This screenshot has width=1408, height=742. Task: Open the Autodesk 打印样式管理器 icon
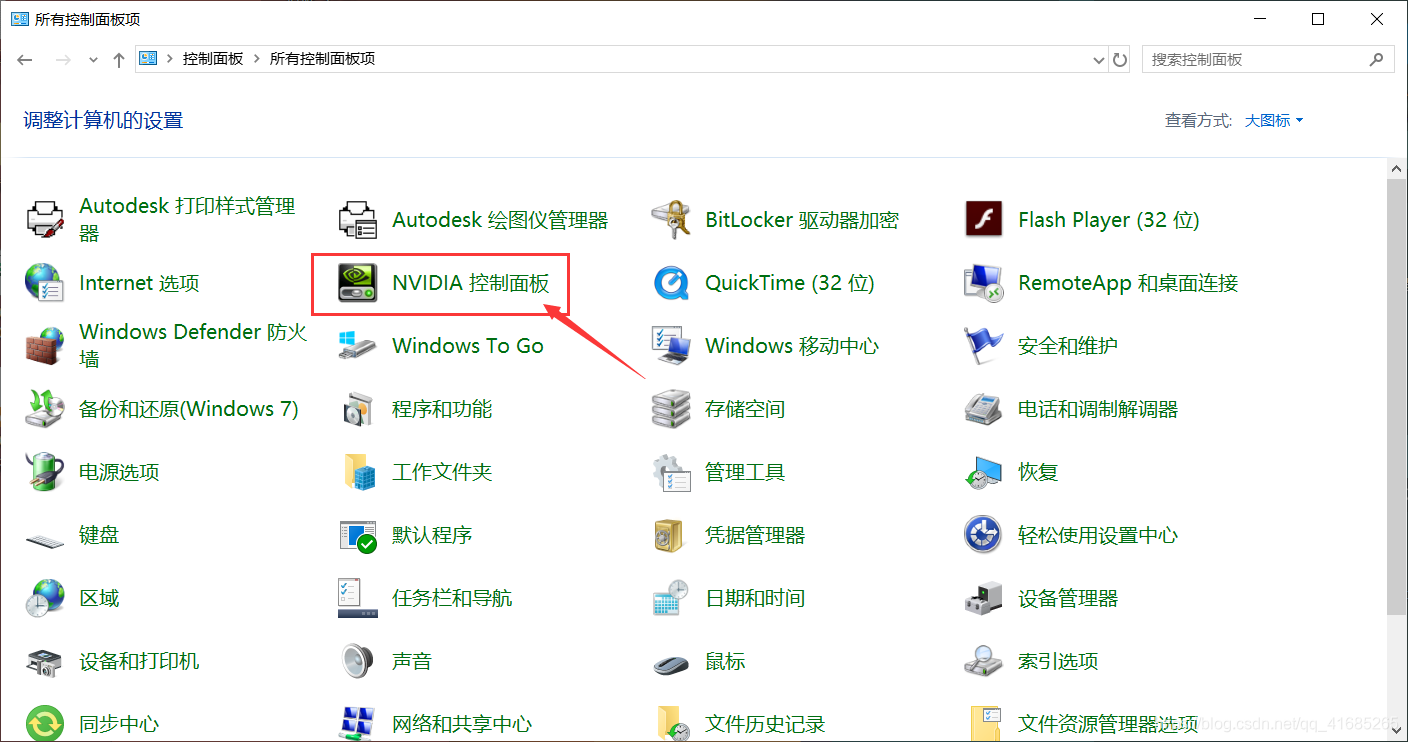pos(45,220)
